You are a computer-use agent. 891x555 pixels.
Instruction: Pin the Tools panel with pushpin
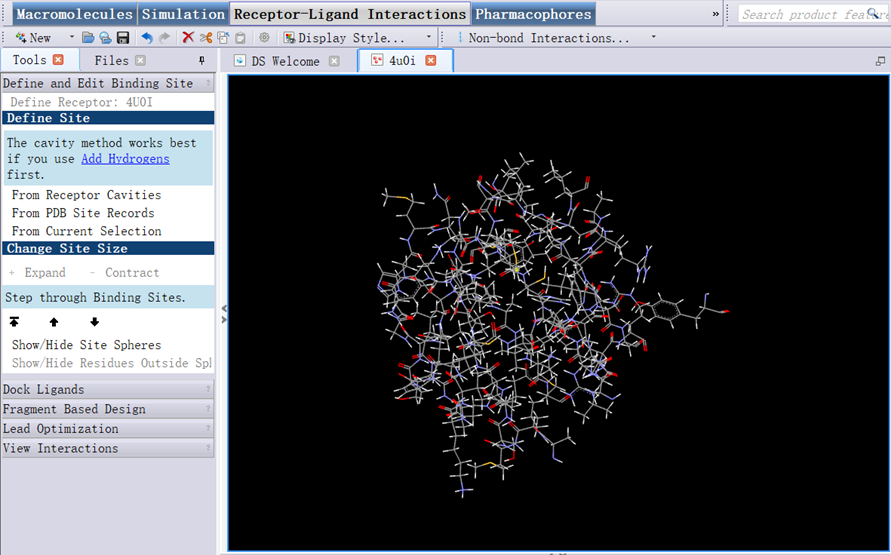[x=202, y=61]
